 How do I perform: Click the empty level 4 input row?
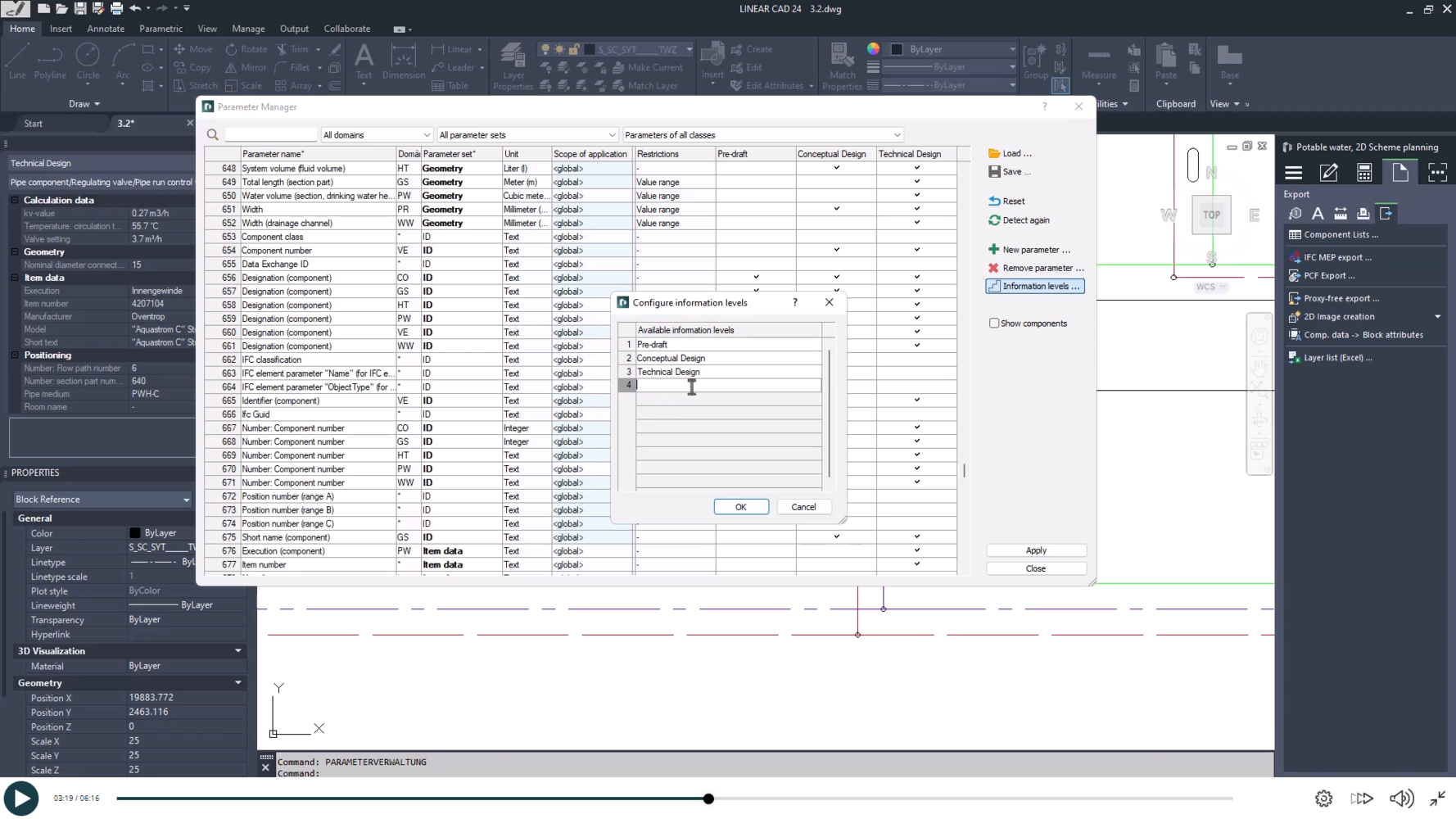tap(728, 385)
